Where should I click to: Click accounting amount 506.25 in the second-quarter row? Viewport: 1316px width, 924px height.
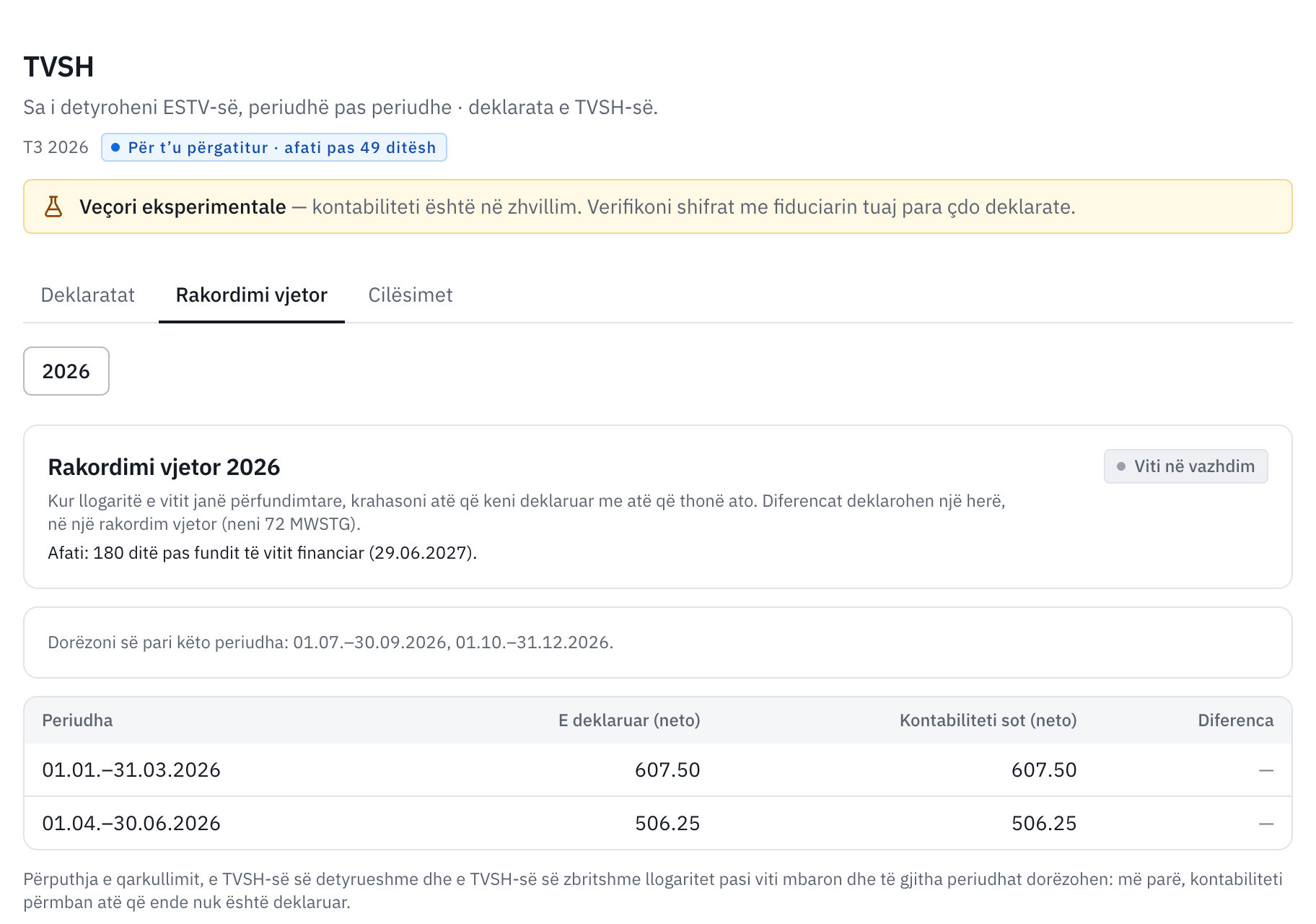coord(1044,823)
